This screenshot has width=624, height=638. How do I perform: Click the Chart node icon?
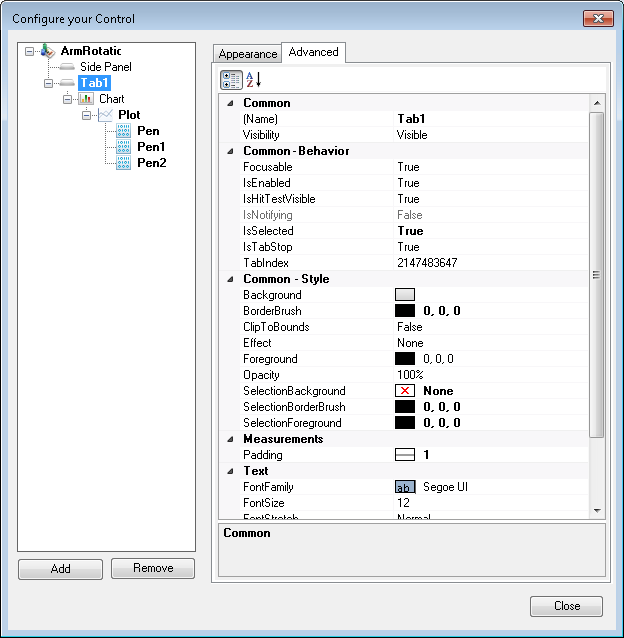pos(87,99)
